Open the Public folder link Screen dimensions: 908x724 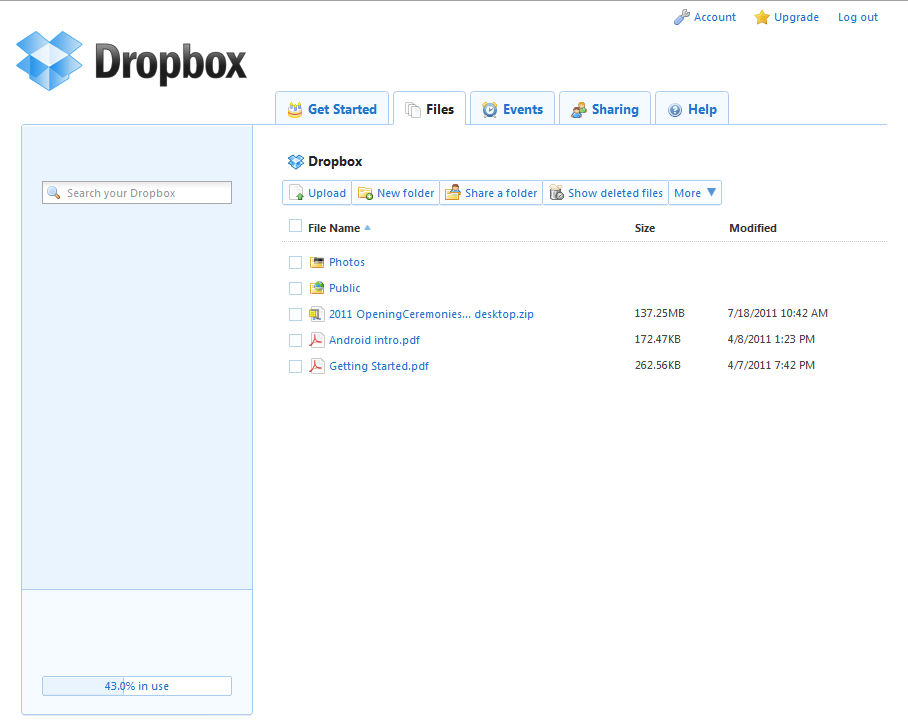[x=345, y=288]
